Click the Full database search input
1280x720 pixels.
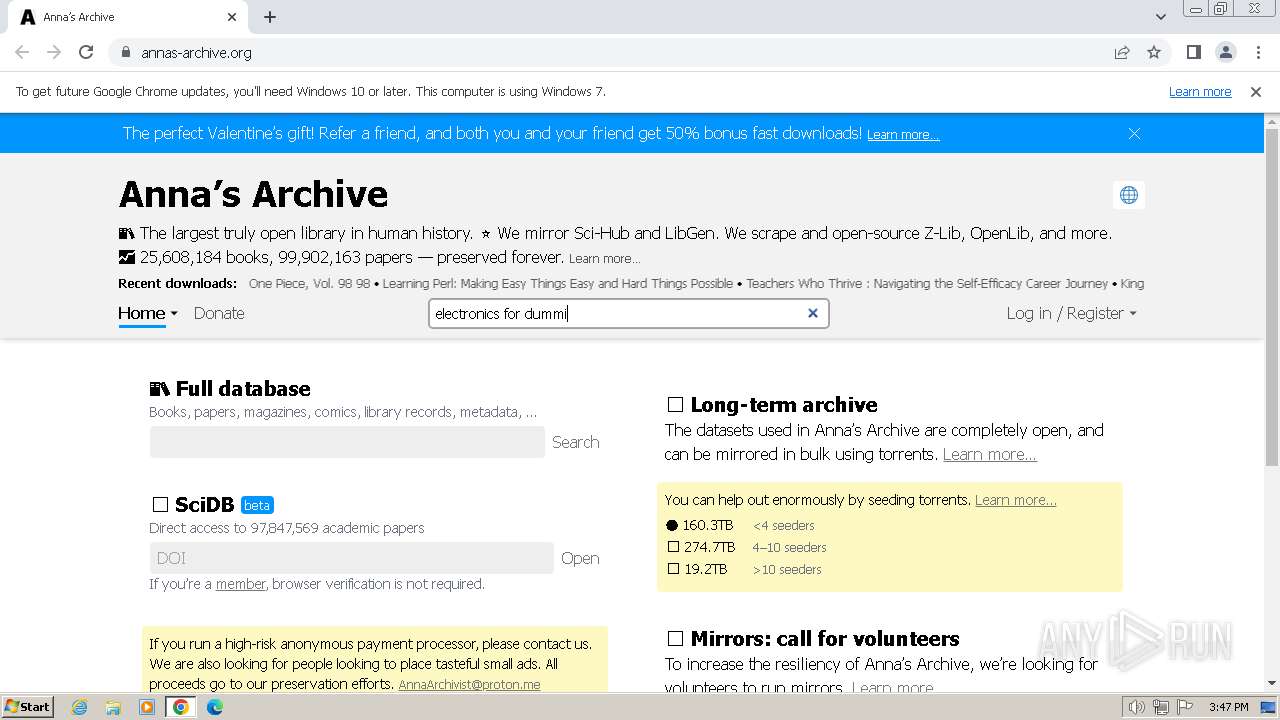click(x=347, y=442)
